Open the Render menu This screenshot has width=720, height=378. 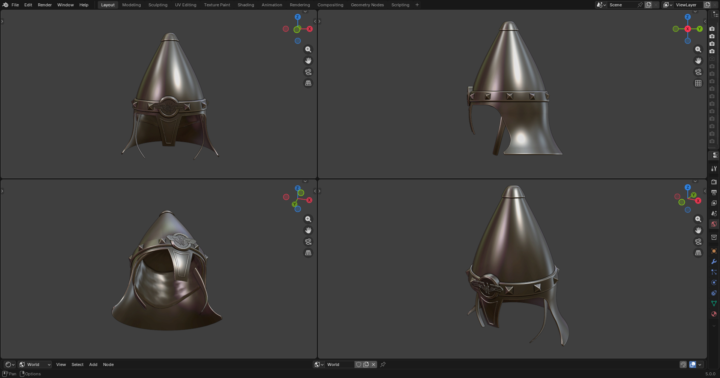point(45,5)
